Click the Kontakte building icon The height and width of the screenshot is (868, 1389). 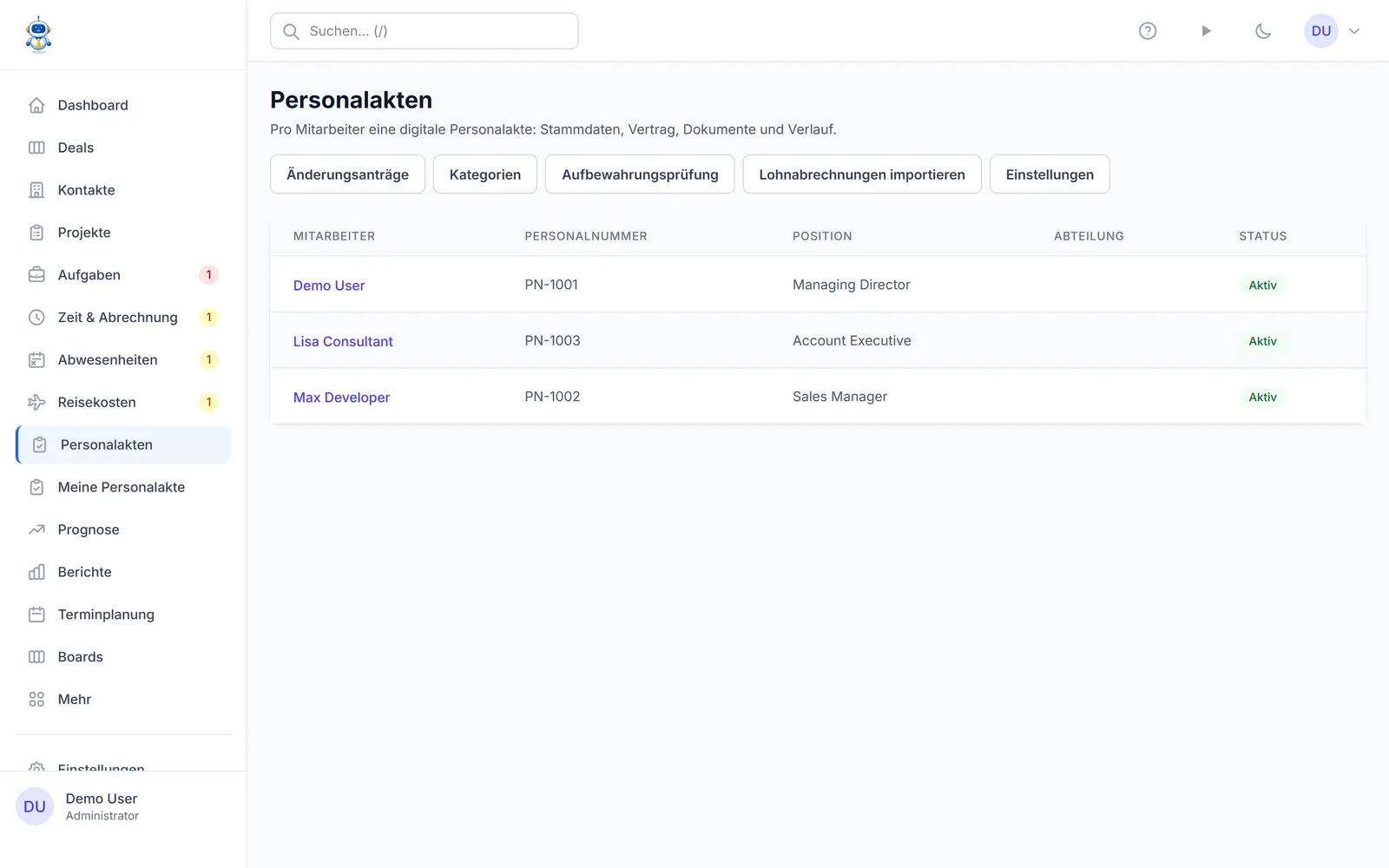pyautogui.click(x=36, y=190)
